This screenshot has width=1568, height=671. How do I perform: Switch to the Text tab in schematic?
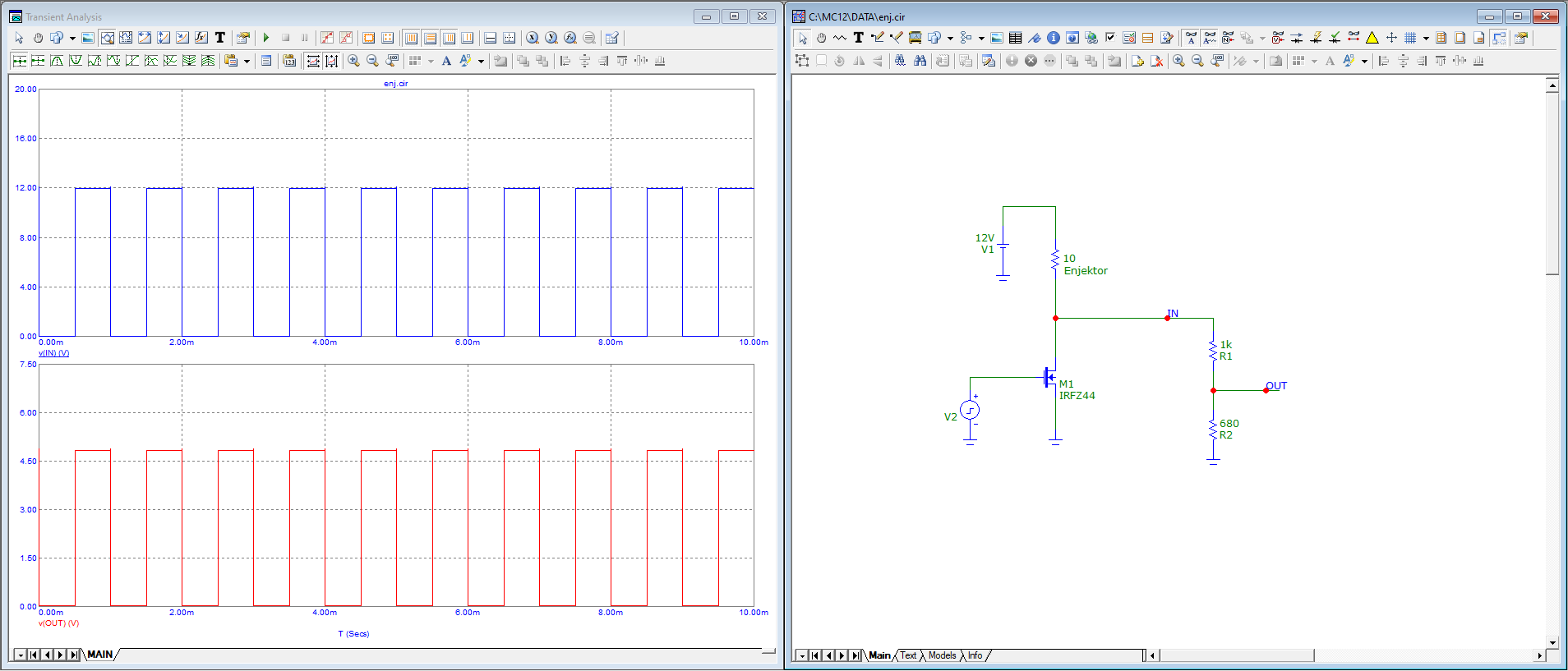coord(908,655)
